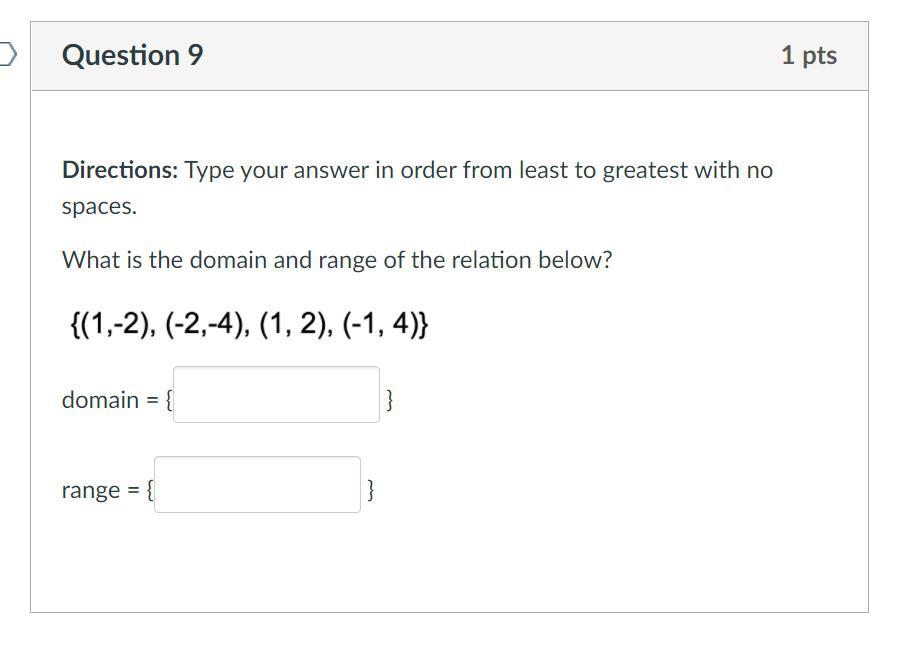Click the "domain =" label text

click(x=110, y=400)
